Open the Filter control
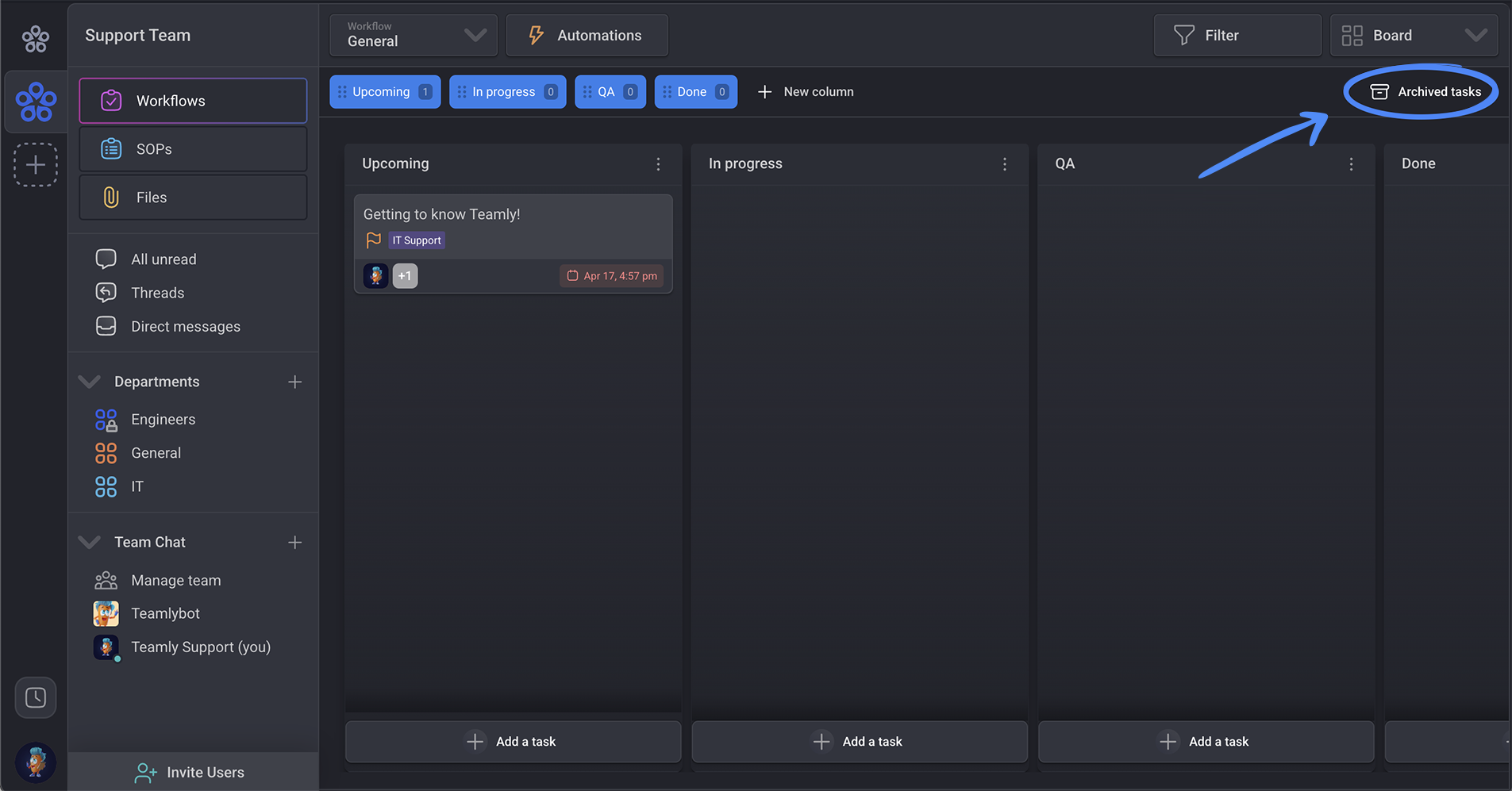The image size is (1512, 791). (x=1237, y=35)
